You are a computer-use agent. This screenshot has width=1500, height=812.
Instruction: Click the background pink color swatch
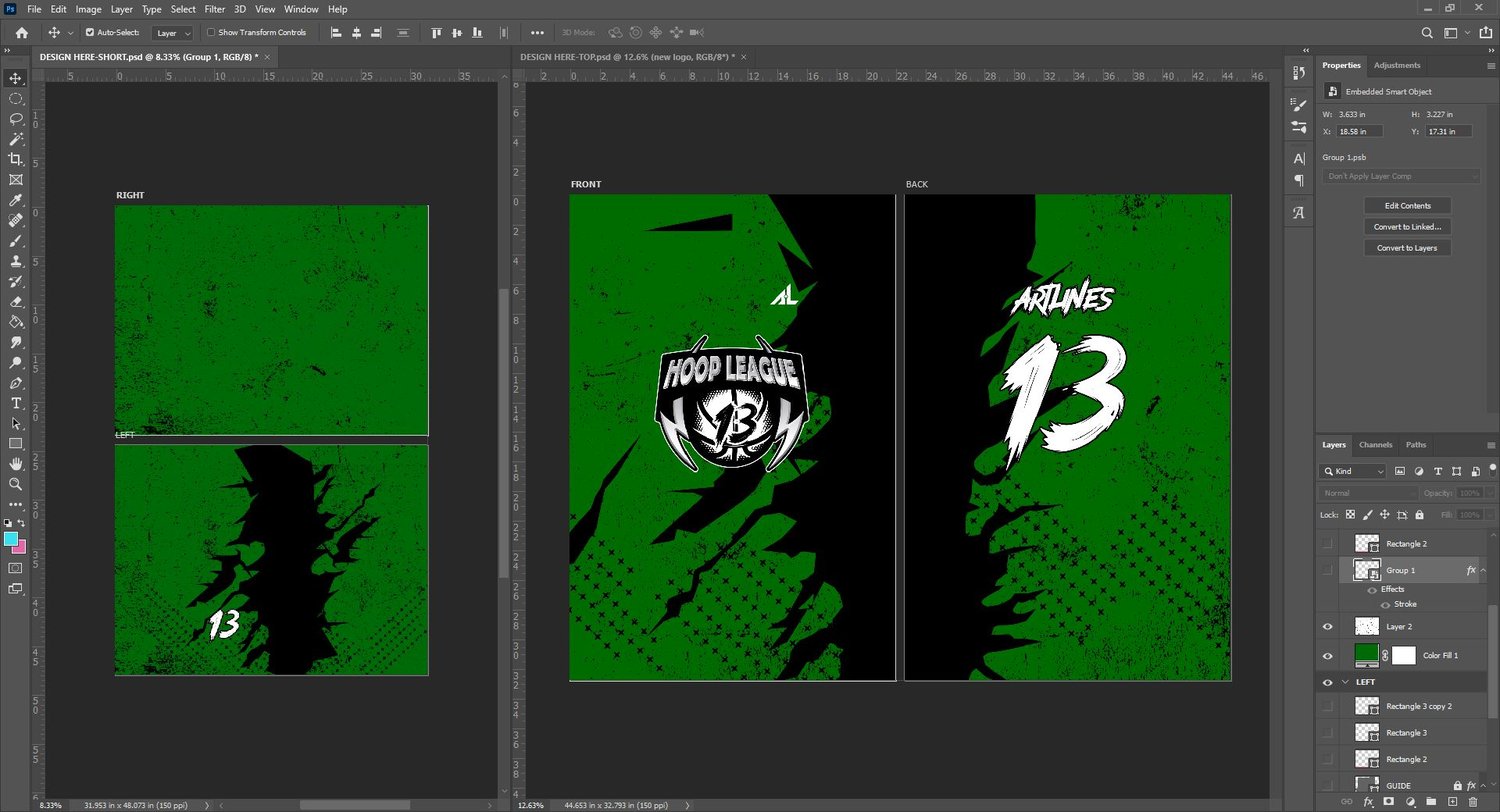(x=19, y=547)
